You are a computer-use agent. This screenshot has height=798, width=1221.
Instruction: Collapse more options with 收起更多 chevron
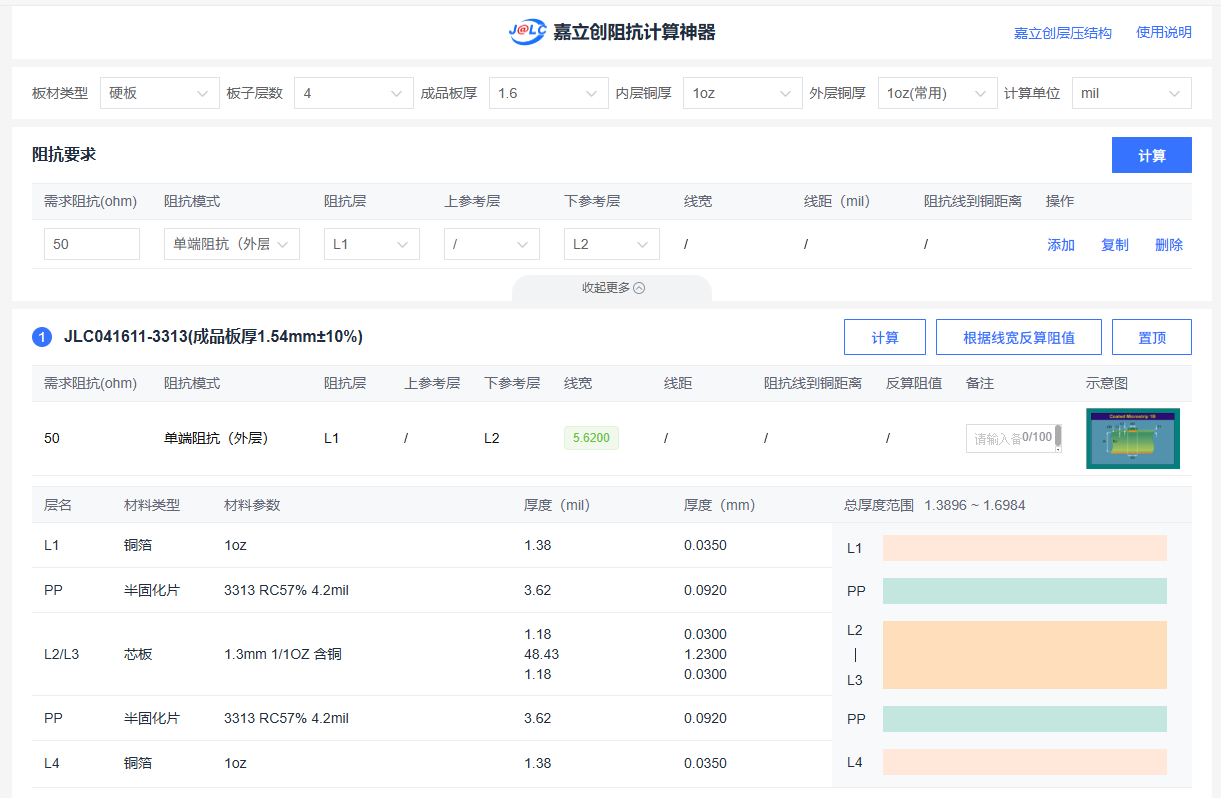(x=613, y=288)
